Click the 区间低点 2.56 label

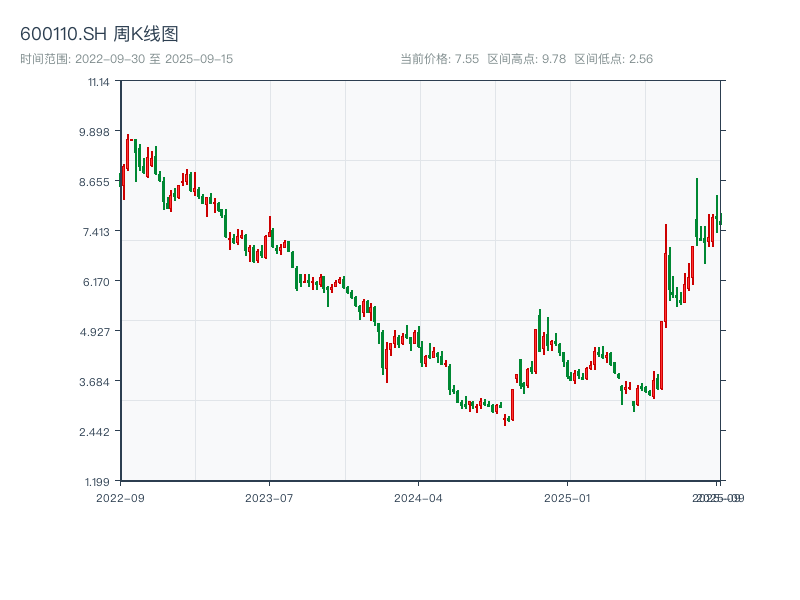(614, 59)
